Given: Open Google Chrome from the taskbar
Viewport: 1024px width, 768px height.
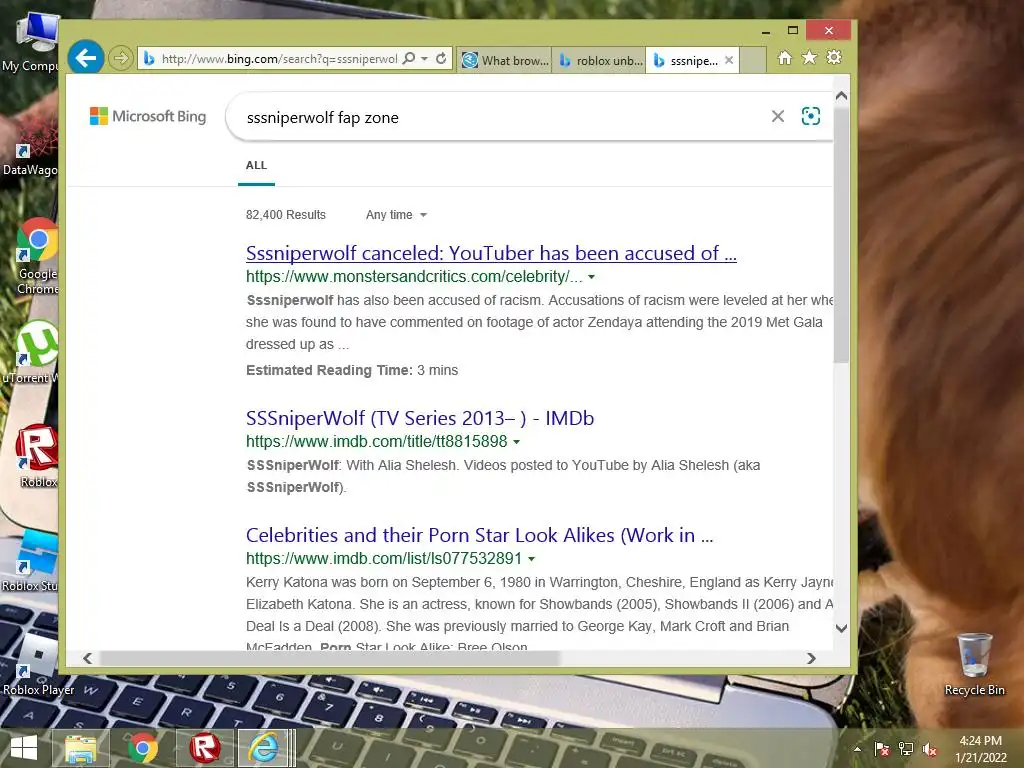Looking at the screenshot, I should [143, 748].
